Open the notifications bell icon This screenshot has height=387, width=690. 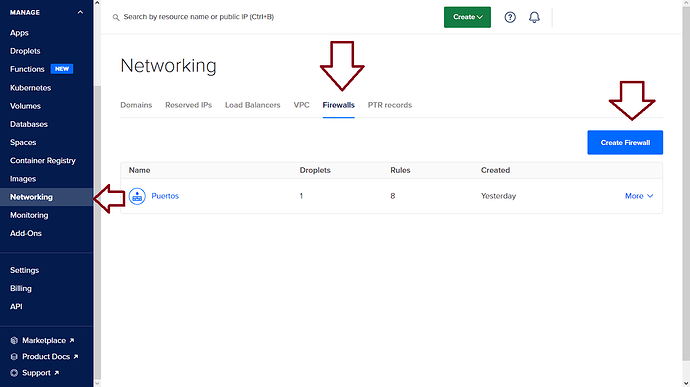tap(534, 17)
